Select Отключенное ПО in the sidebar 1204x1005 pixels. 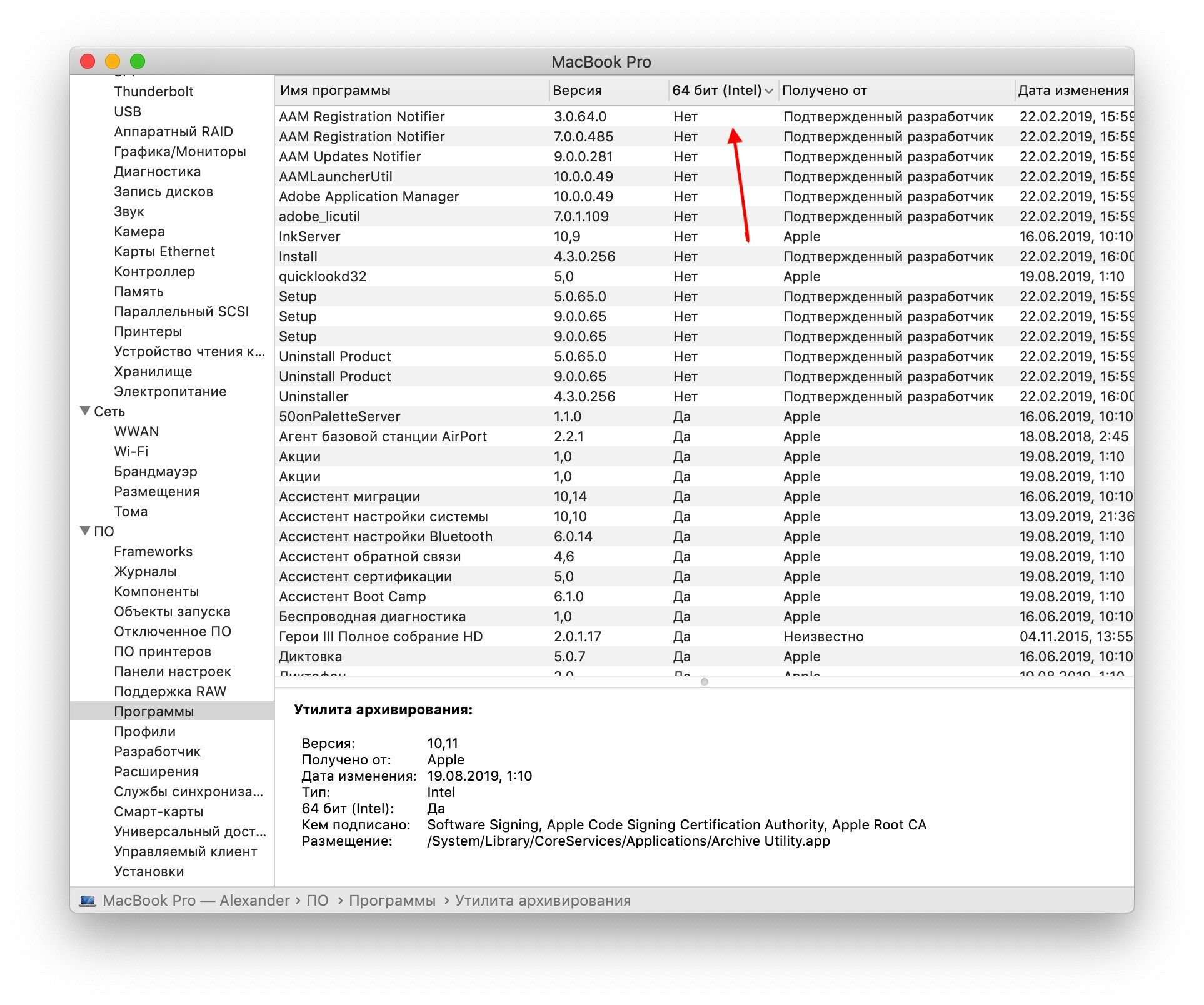pos(173,631)
